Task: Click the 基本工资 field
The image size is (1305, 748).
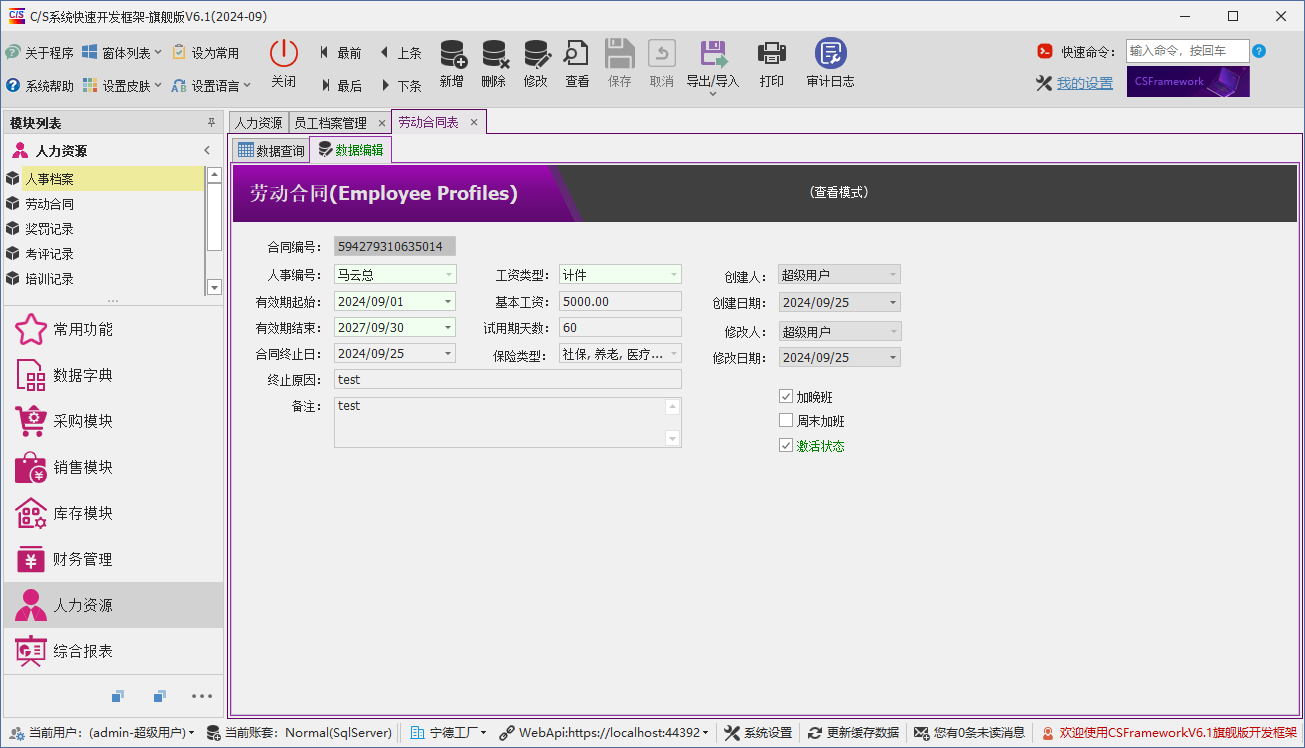Action: 620,301
